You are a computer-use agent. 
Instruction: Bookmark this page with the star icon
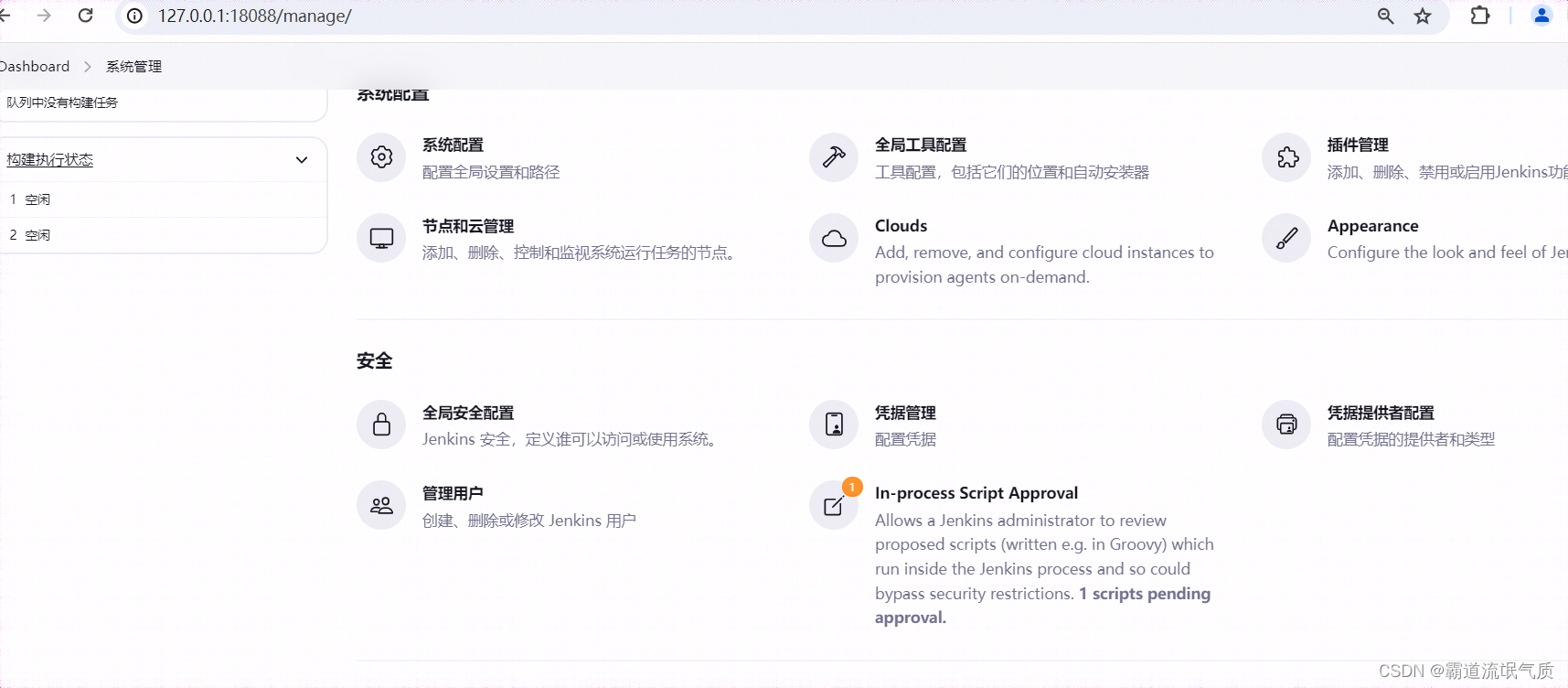pos(1423,16)
